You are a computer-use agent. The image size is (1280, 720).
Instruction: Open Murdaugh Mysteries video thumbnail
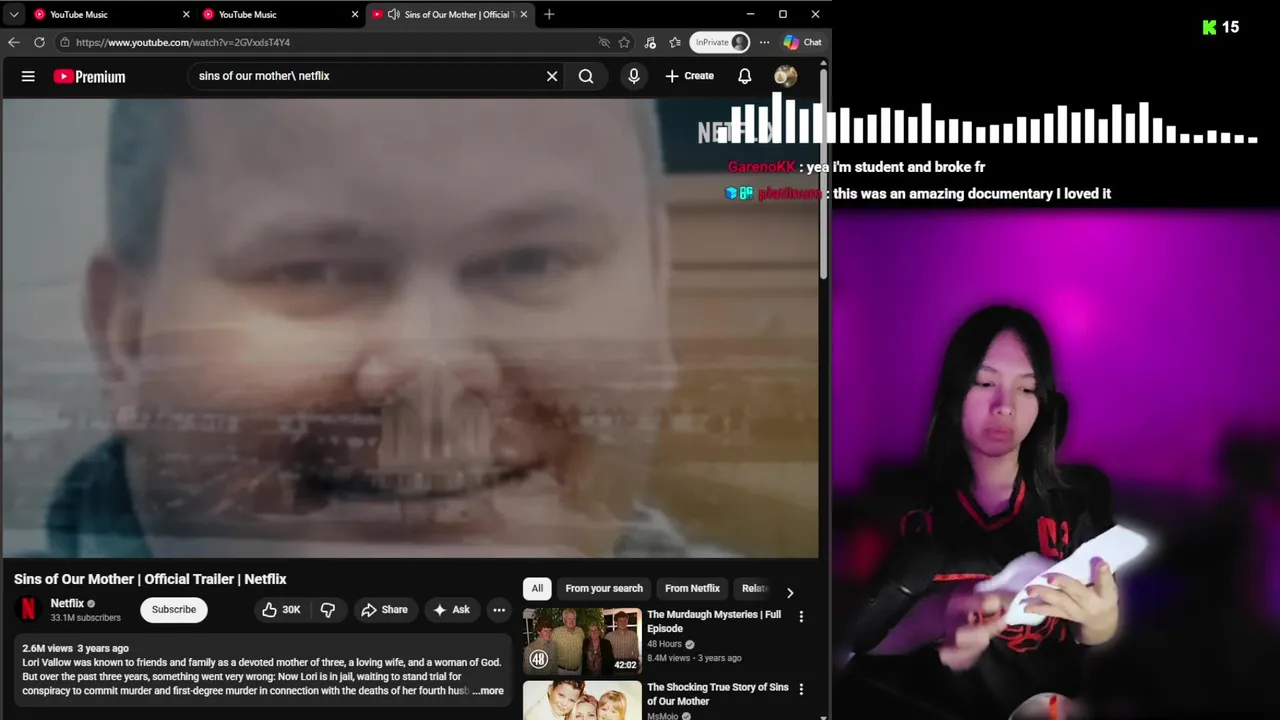point(582,641)
